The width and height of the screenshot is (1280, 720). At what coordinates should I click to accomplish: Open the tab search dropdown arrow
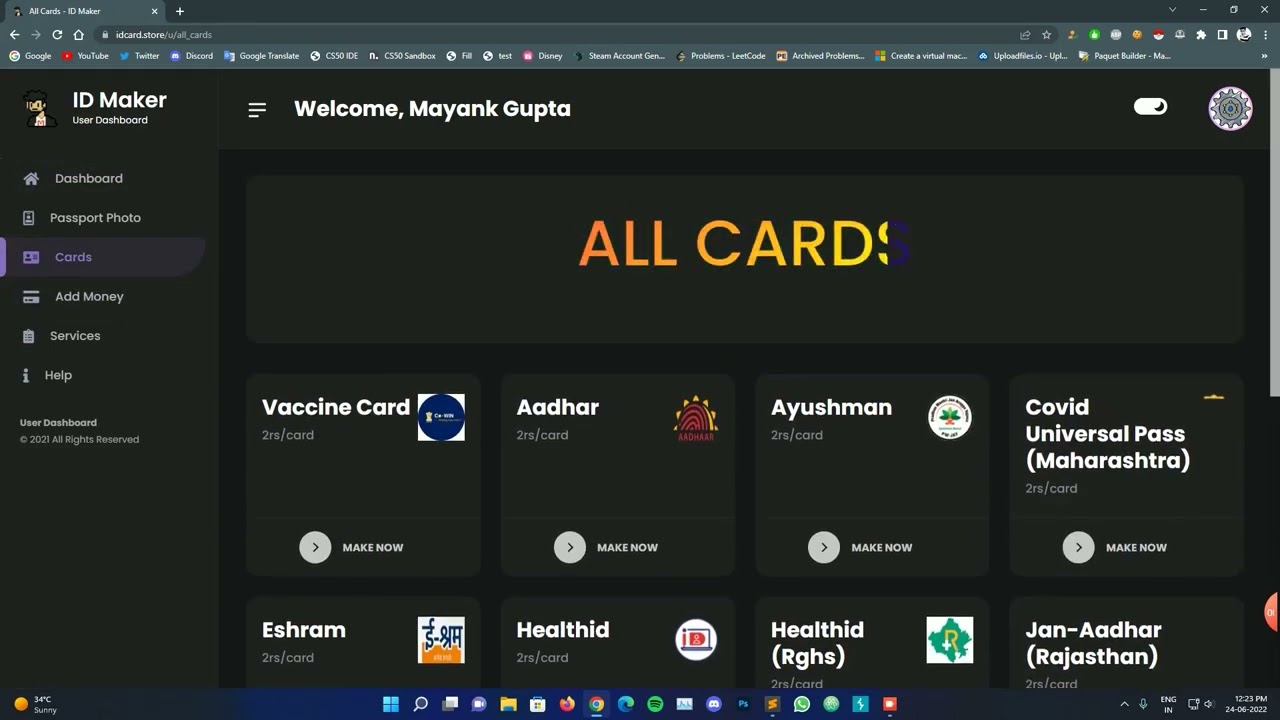coord(1172,10)
